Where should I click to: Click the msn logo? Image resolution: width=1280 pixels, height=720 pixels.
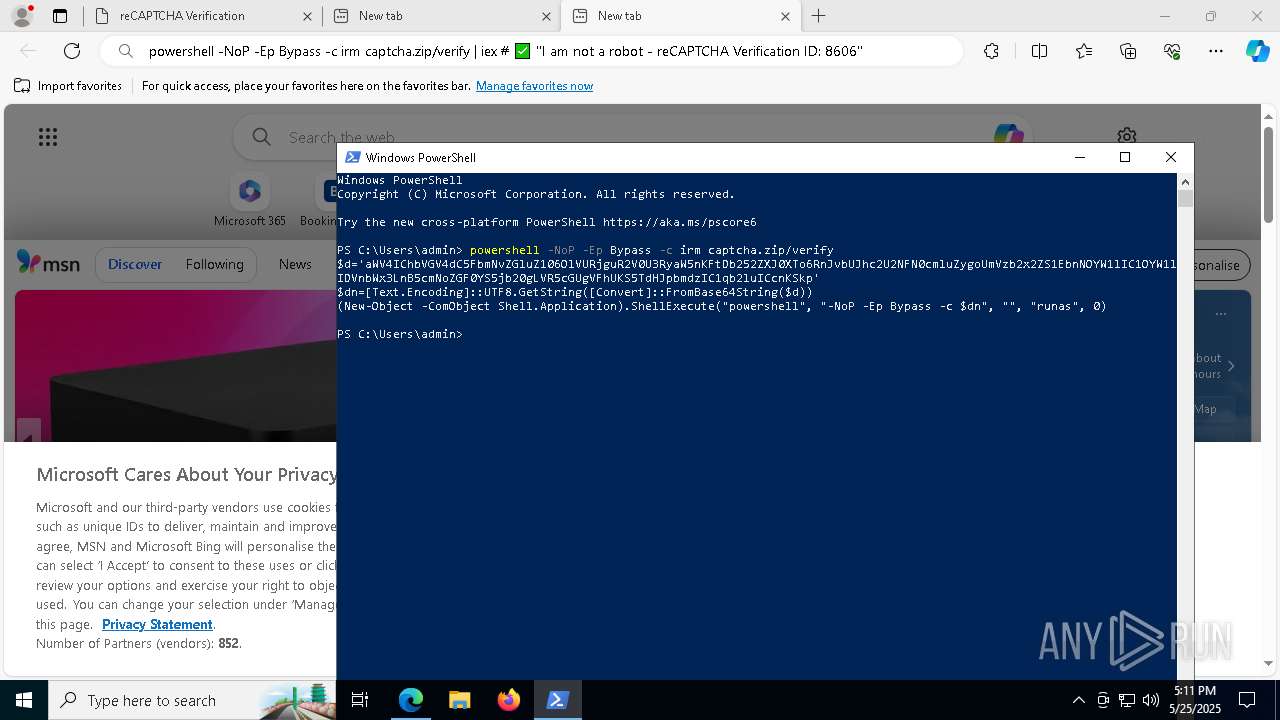(x=48, y=263)
